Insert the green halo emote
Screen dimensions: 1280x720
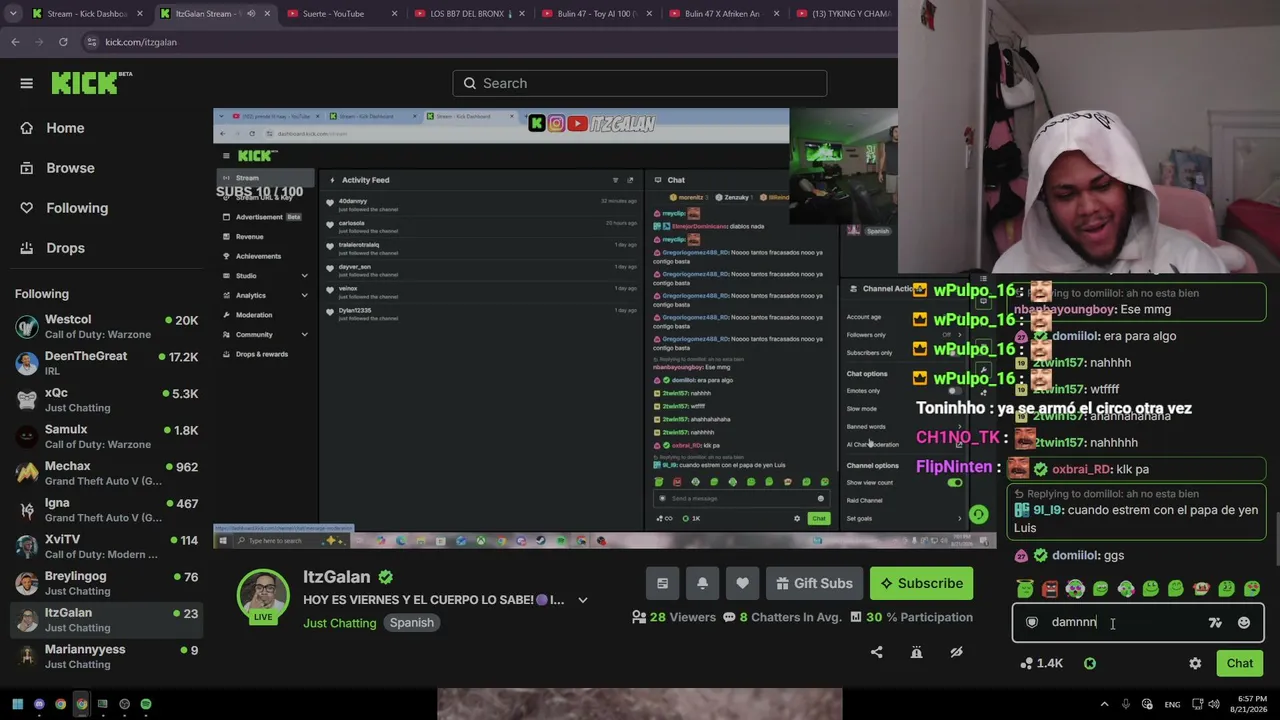click(1025, 589)
